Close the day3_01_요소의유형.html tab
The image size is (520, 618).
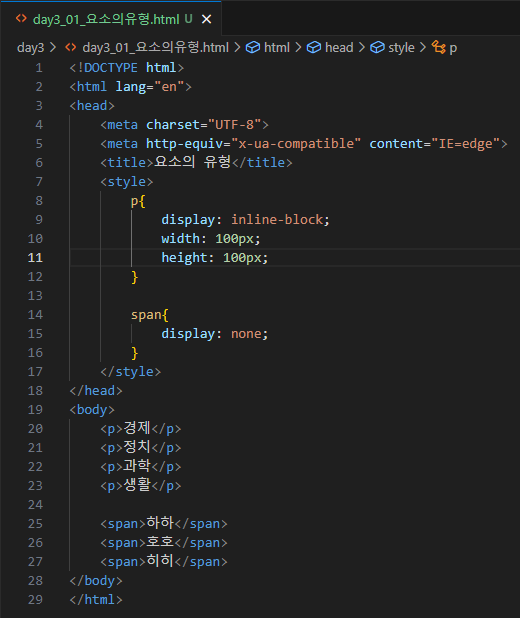(206, 19)
